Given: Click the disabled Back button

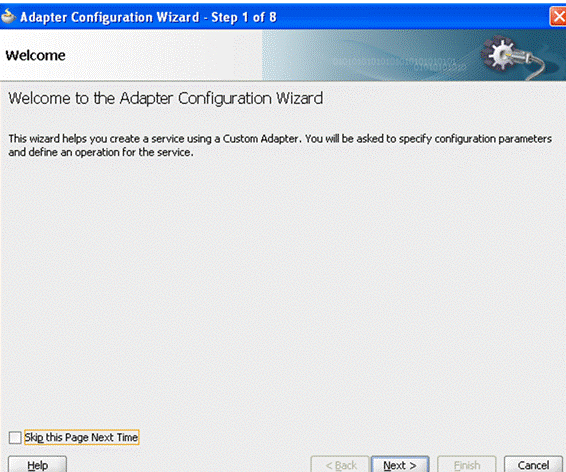Looking at the screenshot, I should point(340,465).
